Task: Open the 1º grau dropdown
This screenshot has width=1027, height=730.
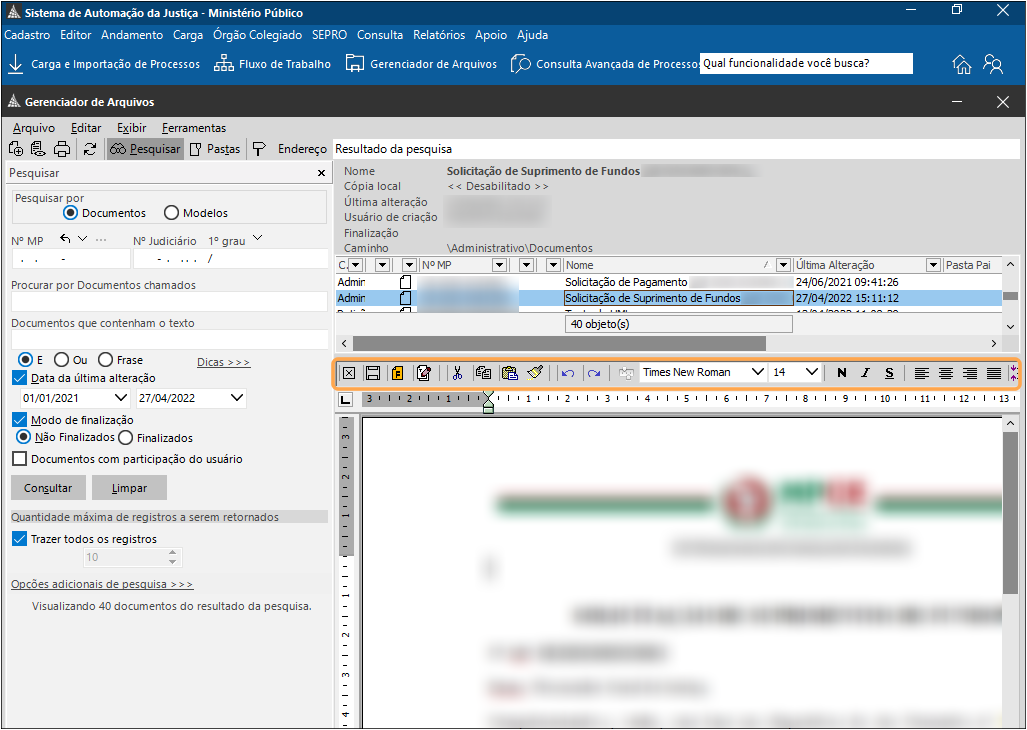Action: (257, 238)
